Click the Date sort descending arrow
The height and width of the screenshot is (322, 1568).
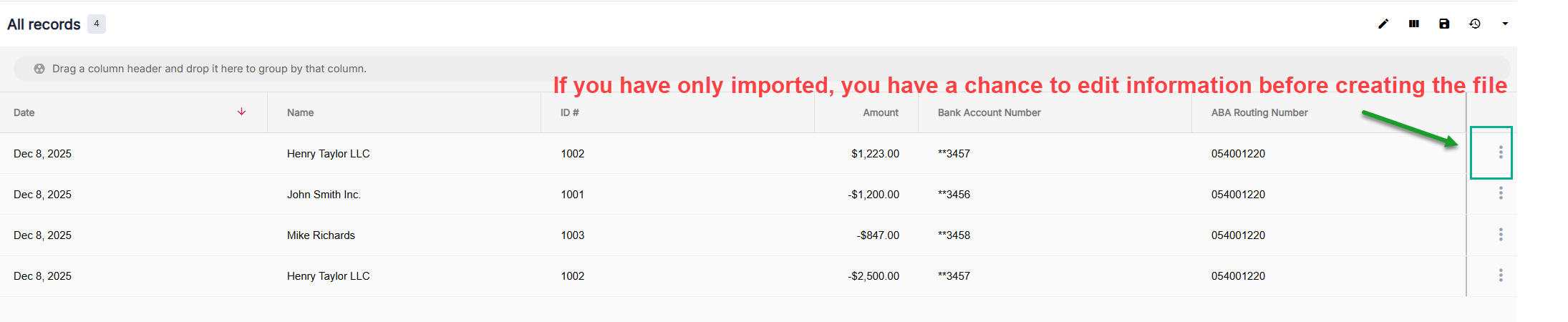pos(242,112)
